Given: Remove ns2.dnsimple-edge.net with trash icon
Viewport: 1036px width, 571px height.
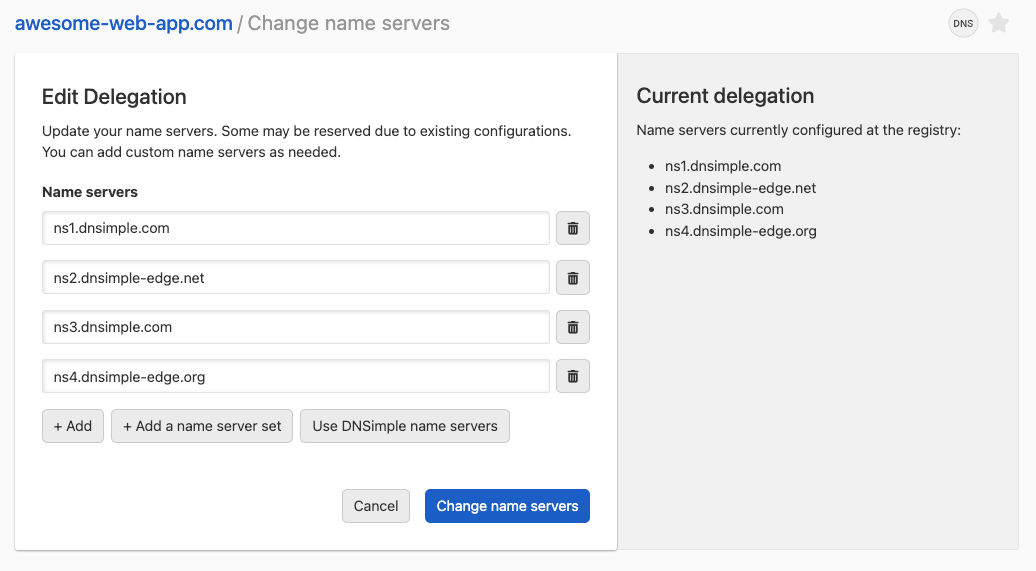Looking at the screenshot, I should tap(573, 278).
